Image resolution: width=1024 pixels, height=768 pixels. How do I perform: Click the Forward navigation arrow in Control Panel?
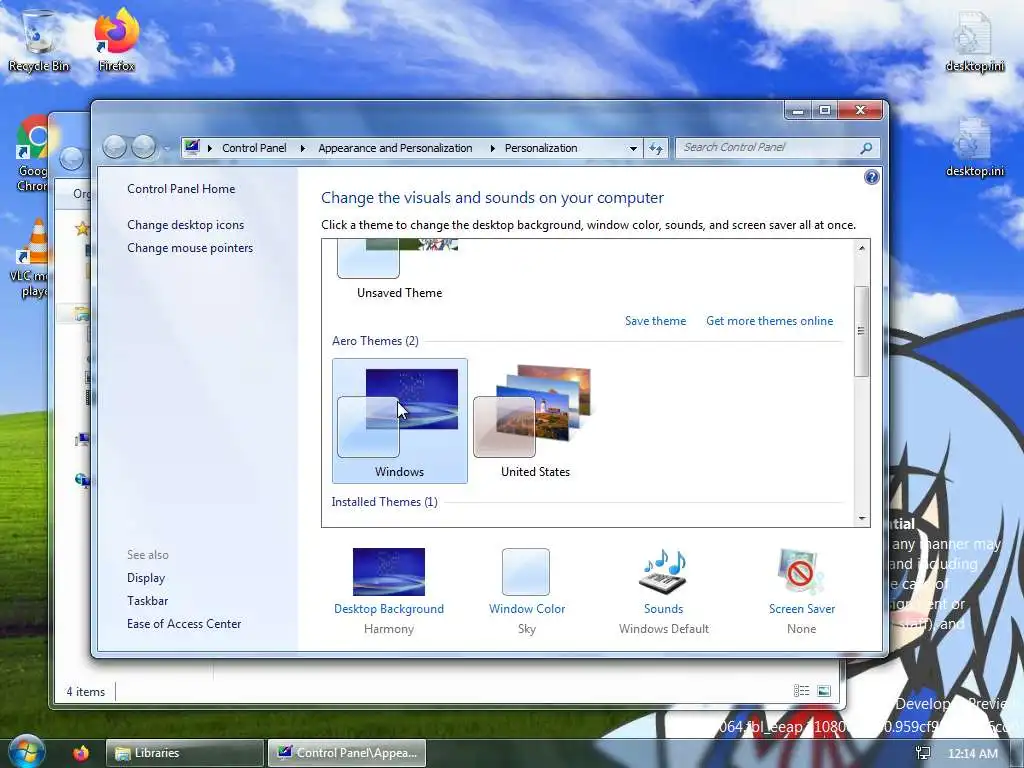(144, 147)
